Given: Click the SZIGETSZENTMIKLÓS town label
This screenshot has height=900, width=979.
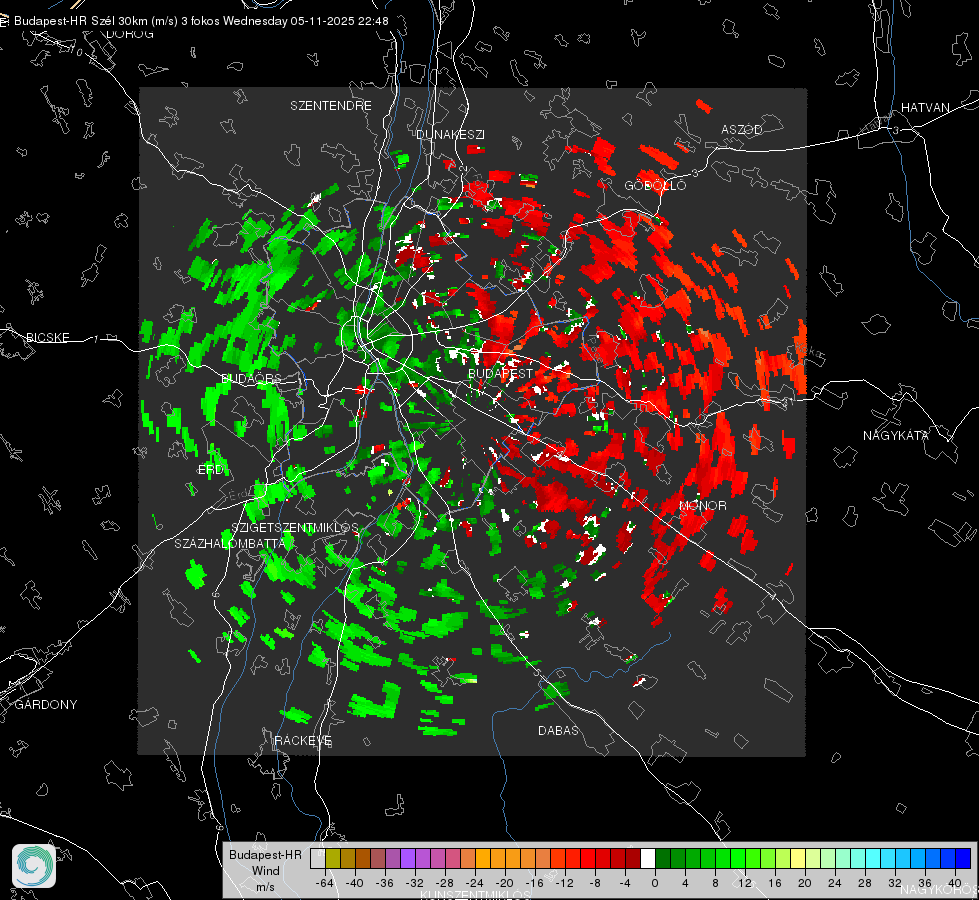Looking at the screenshot, I should tap(295, 528).
